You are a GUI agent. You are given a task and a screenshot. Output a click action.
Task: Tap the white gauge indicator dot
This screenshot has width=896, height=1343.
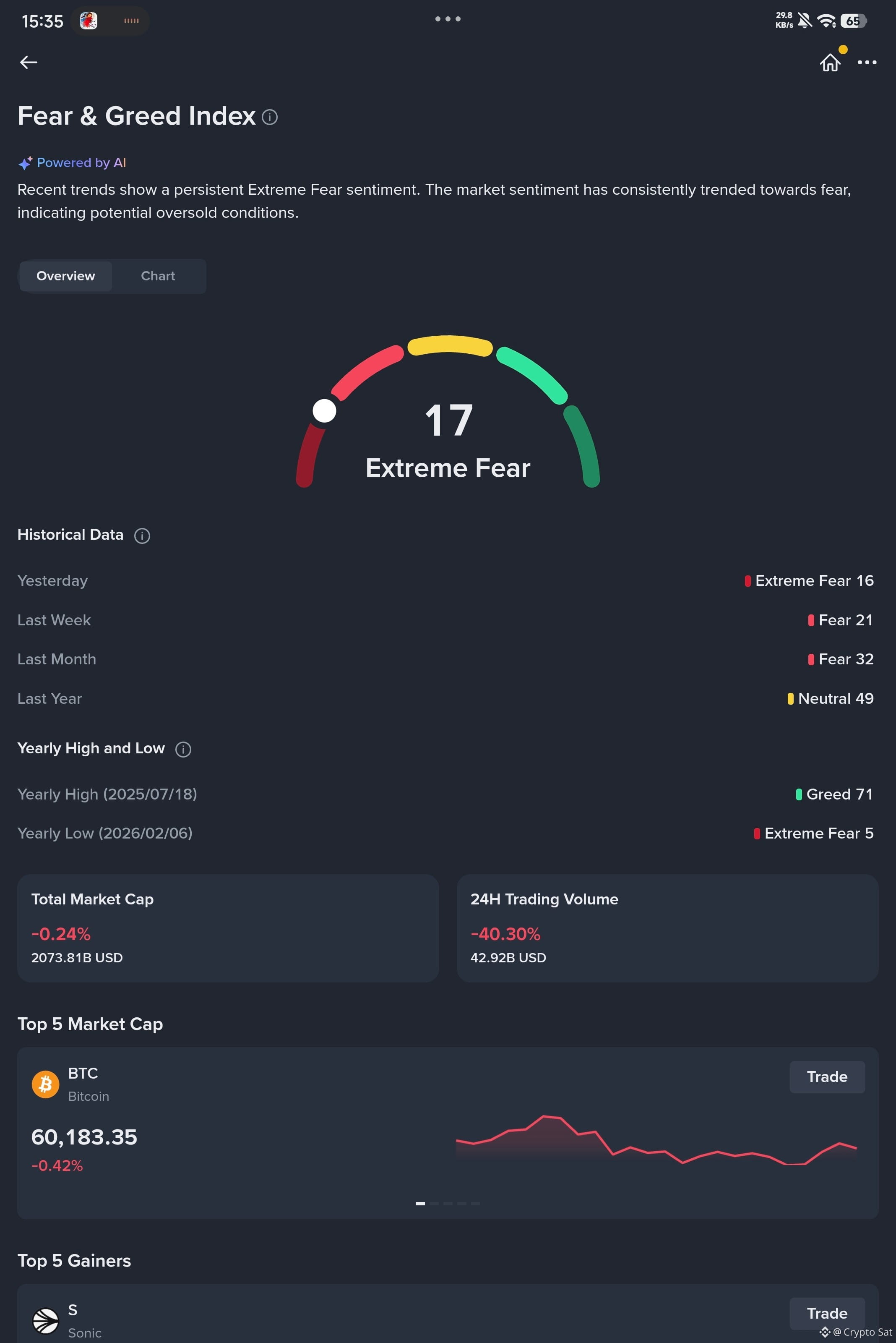(x=325, y=410)
